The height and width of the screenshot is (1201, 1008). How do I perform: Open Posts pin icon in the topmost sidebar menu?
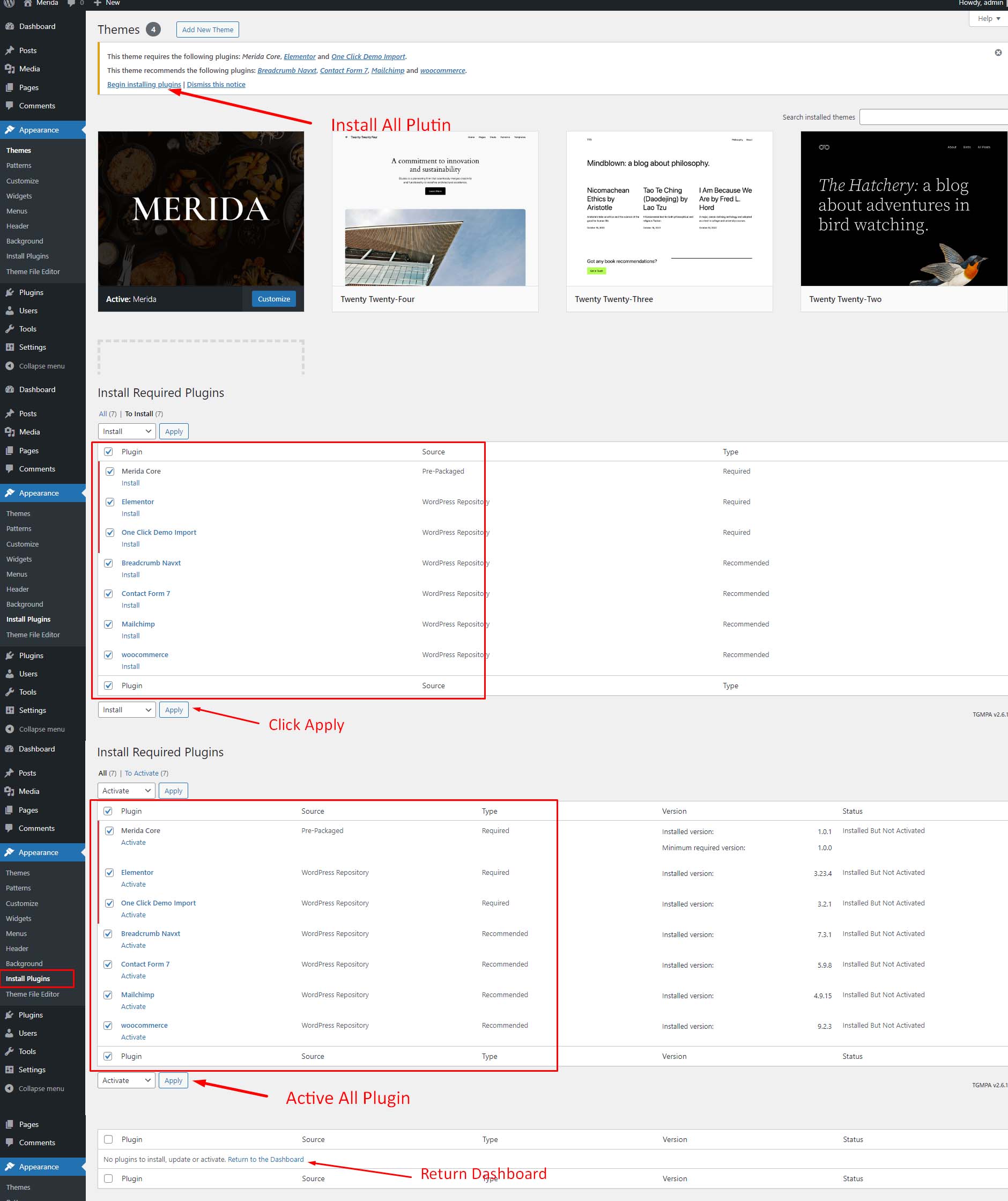pyautogui.click(x=10, y=50)
